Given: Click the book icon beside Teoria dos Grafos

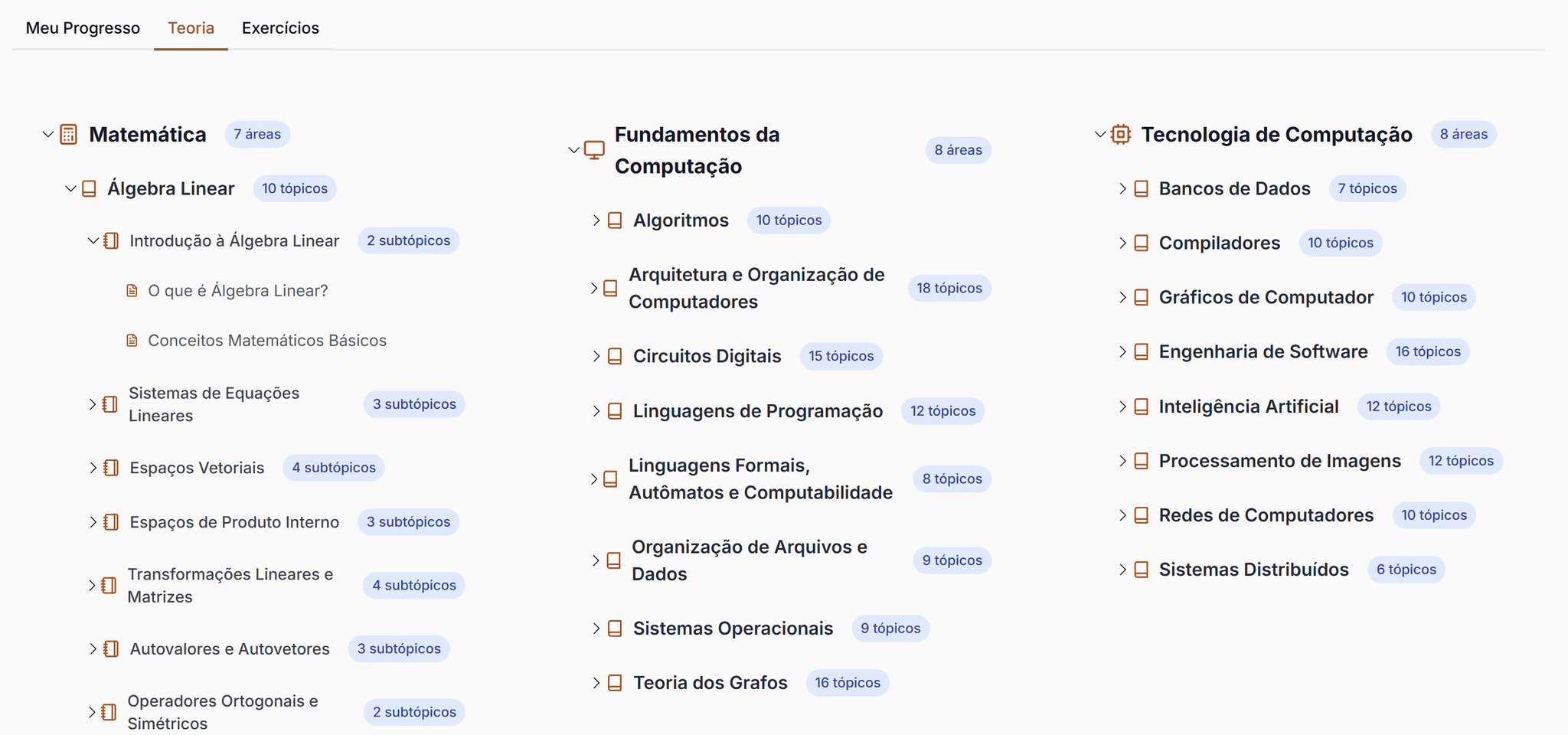Looking at the screenshot, I should coord(615,683).
